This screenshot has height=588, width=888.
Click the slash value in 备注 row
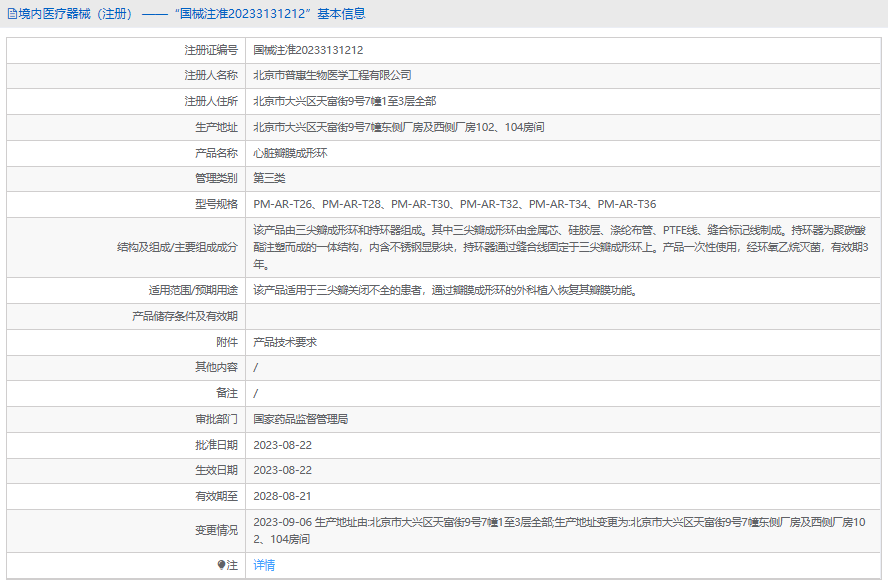(255, 394)
